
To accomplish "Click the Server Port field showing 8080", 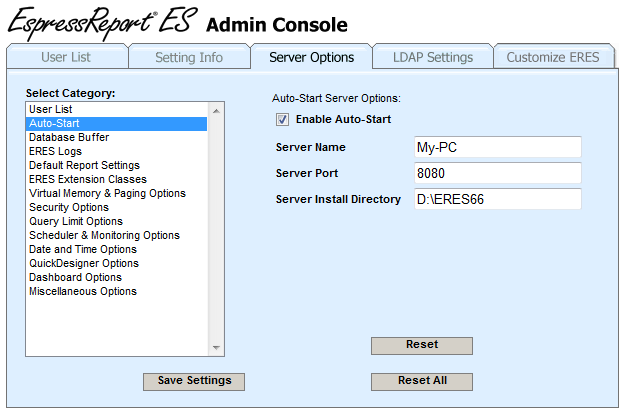I will pyautogui.click(x=498, y=173).
